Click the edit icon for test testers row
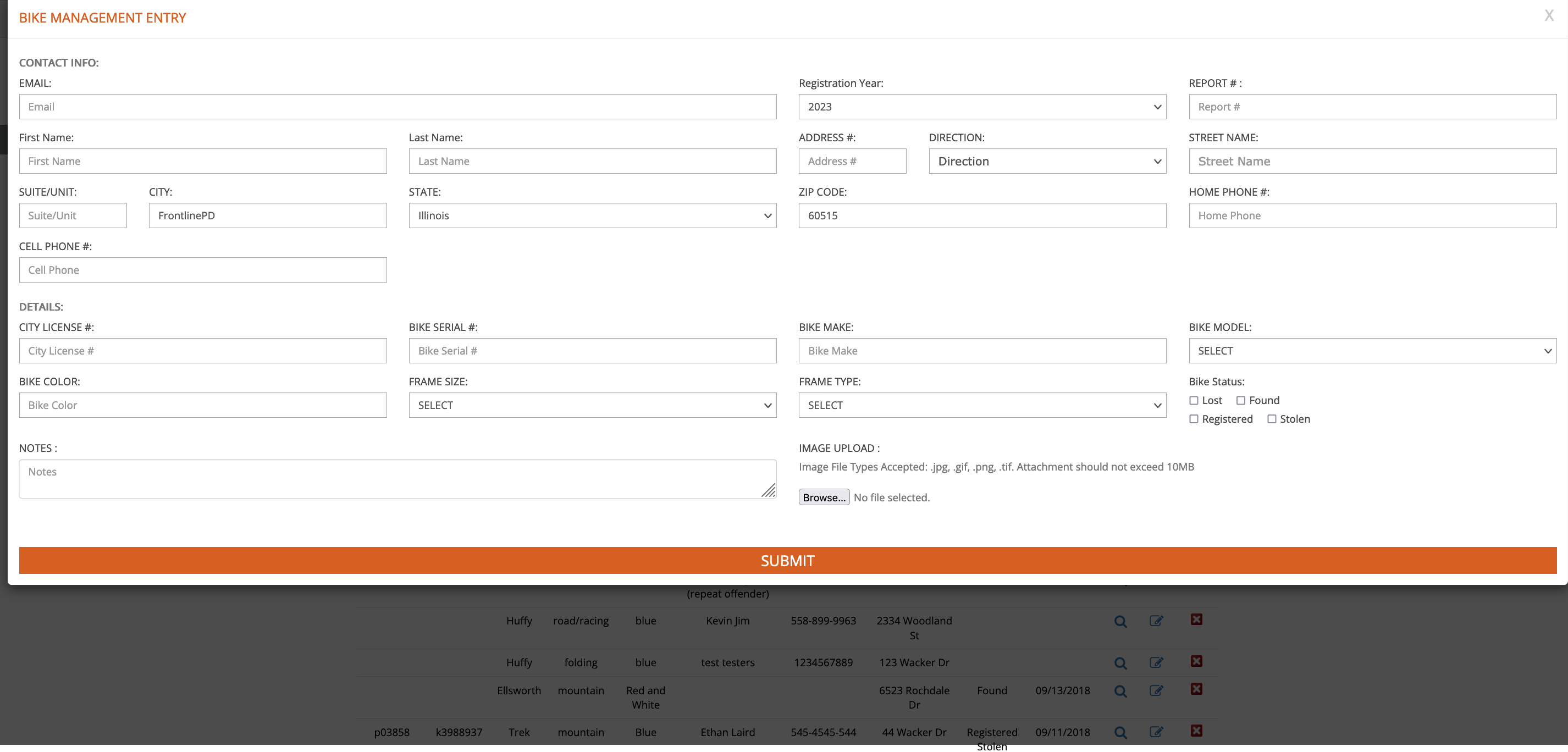This screenshot has height=752, width=1568. click(x=1156, y=662)
